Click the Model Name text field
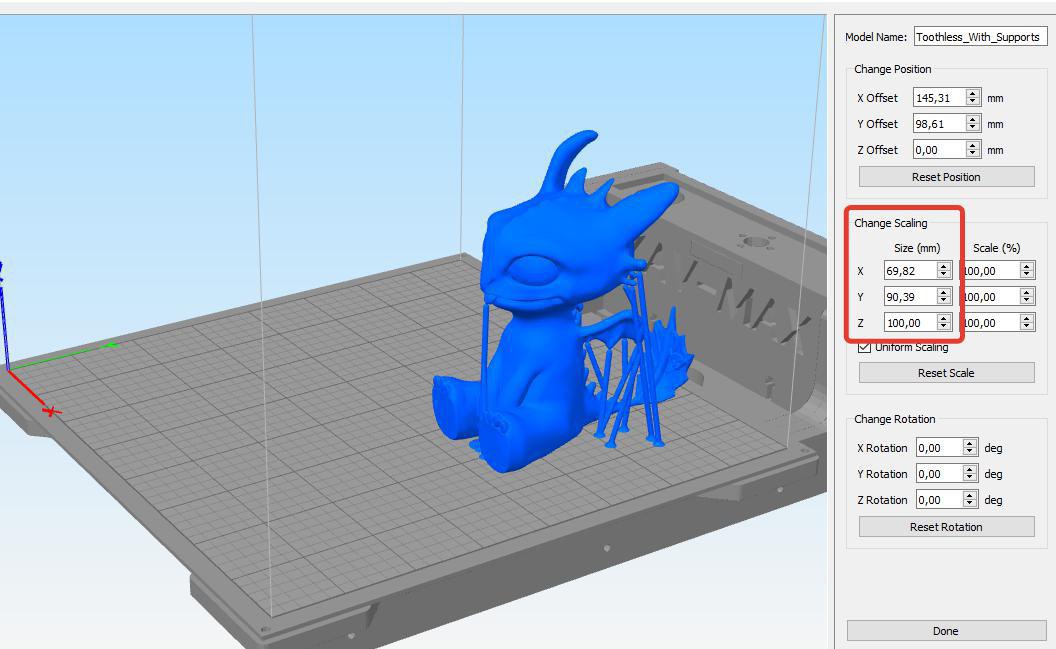This screenshot has height=649, width=1056. tap(980, 37)
